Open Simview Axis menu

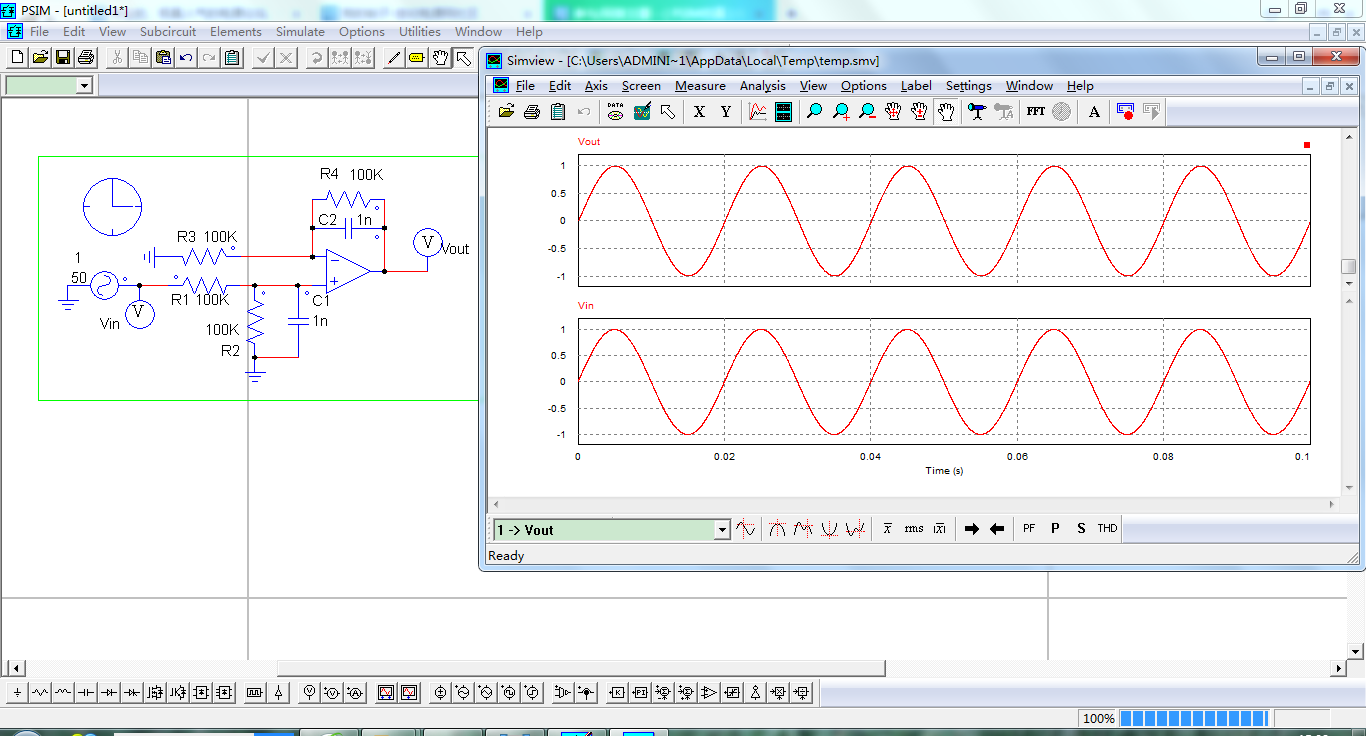(x=596, y=86)
